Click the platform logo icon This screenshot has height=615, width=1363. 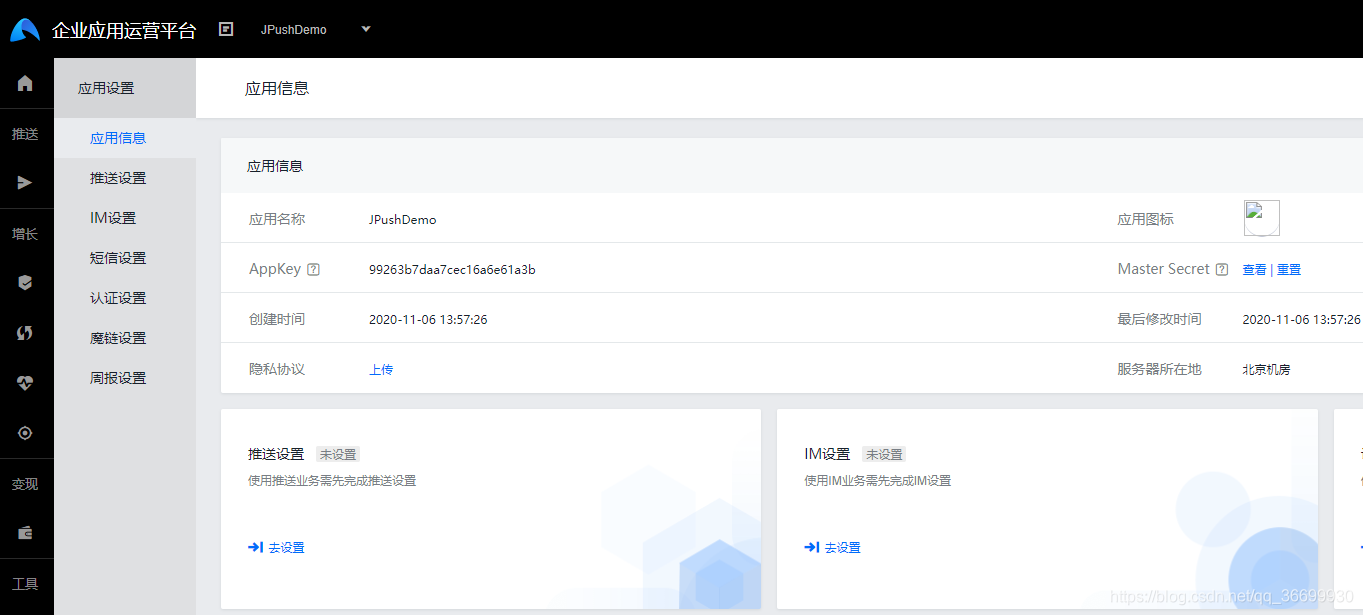25,30
